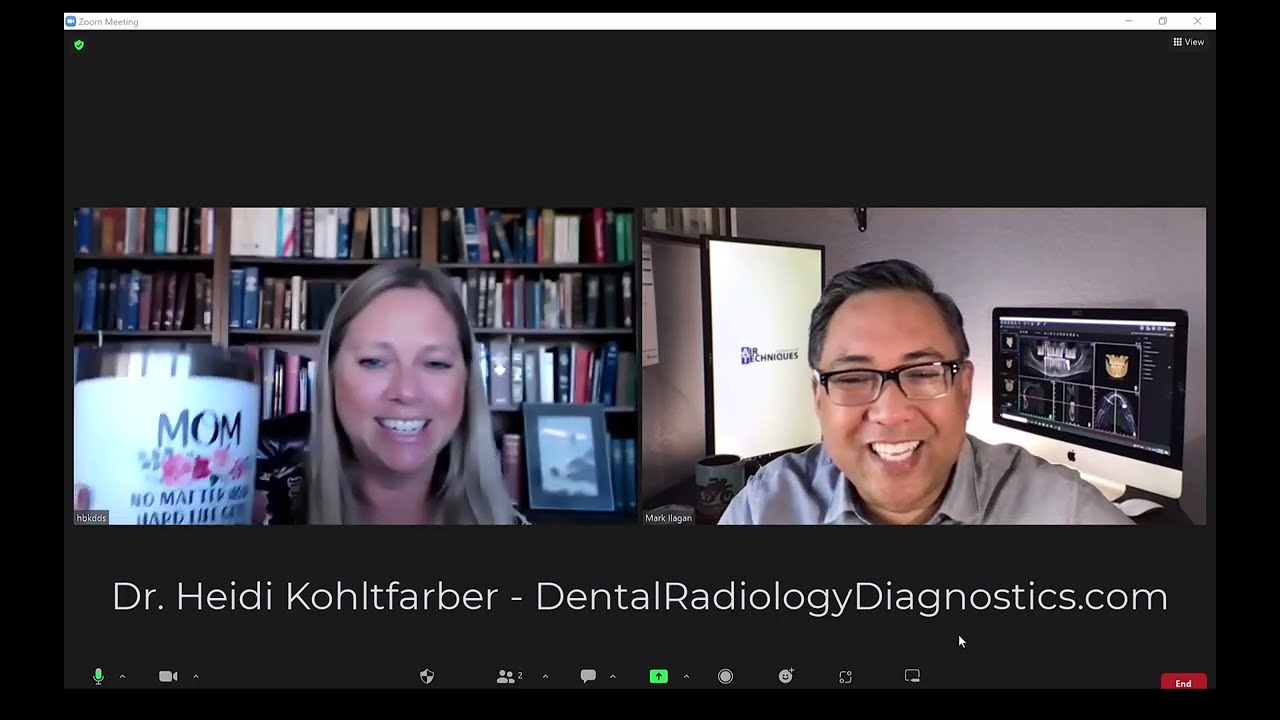Open the Chat panel
Screen dimensions: 1280x720
[x=588, y=677]
